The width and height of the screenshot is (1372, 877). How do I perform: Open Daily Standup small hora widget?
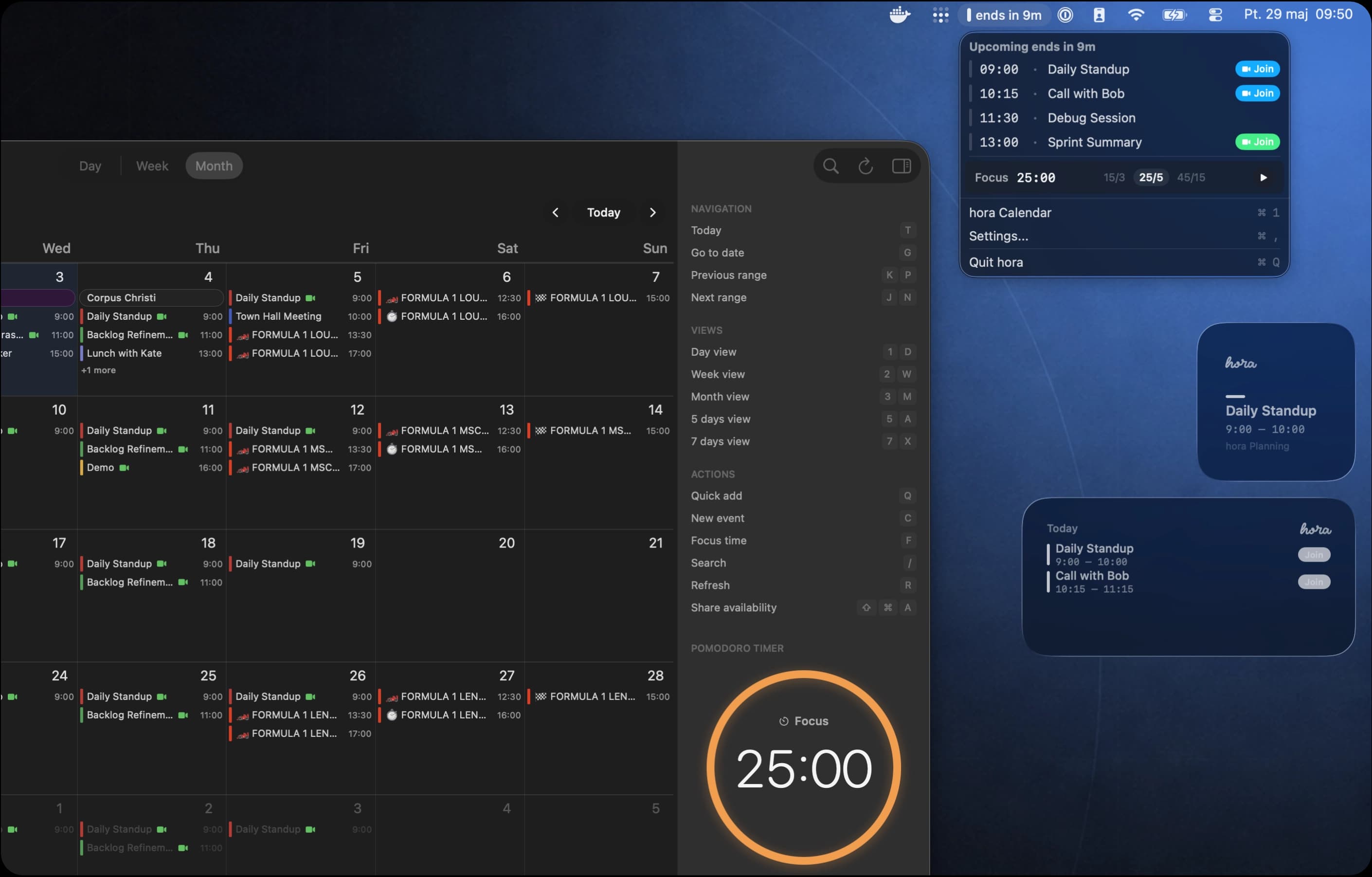click(x=1276, y=402)
